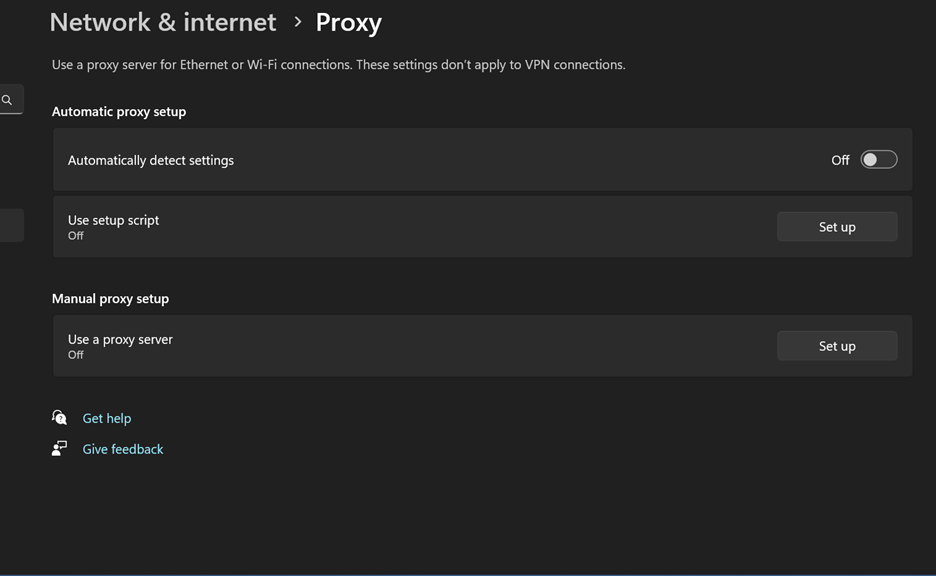Select the partially visible sidebar item below search
936x576 pixels.
[x=11, y=225]
